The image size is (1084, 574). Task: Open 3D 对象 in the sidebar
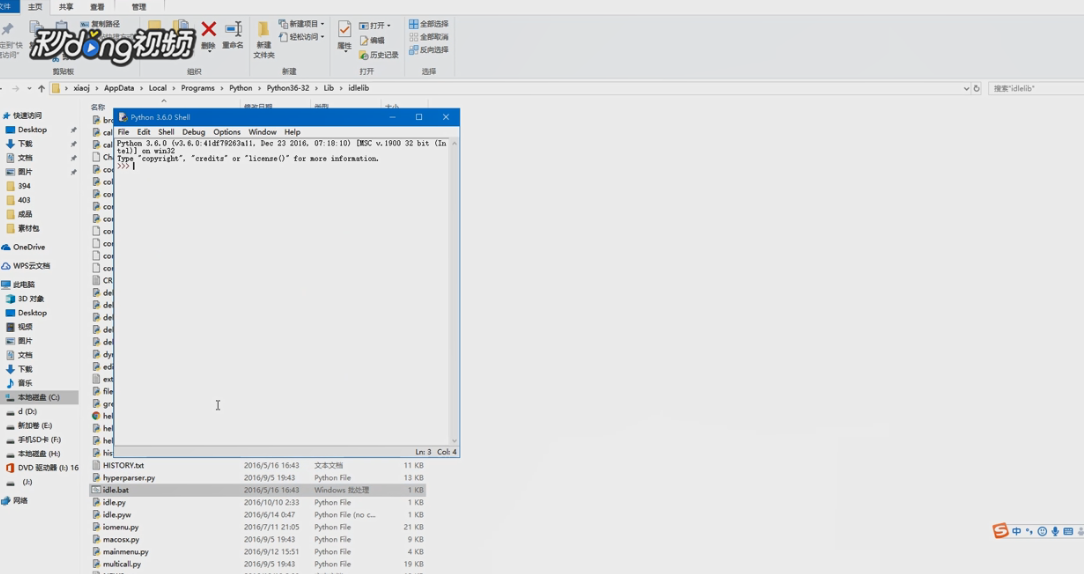pyautogui.click(x=25, y=299)
